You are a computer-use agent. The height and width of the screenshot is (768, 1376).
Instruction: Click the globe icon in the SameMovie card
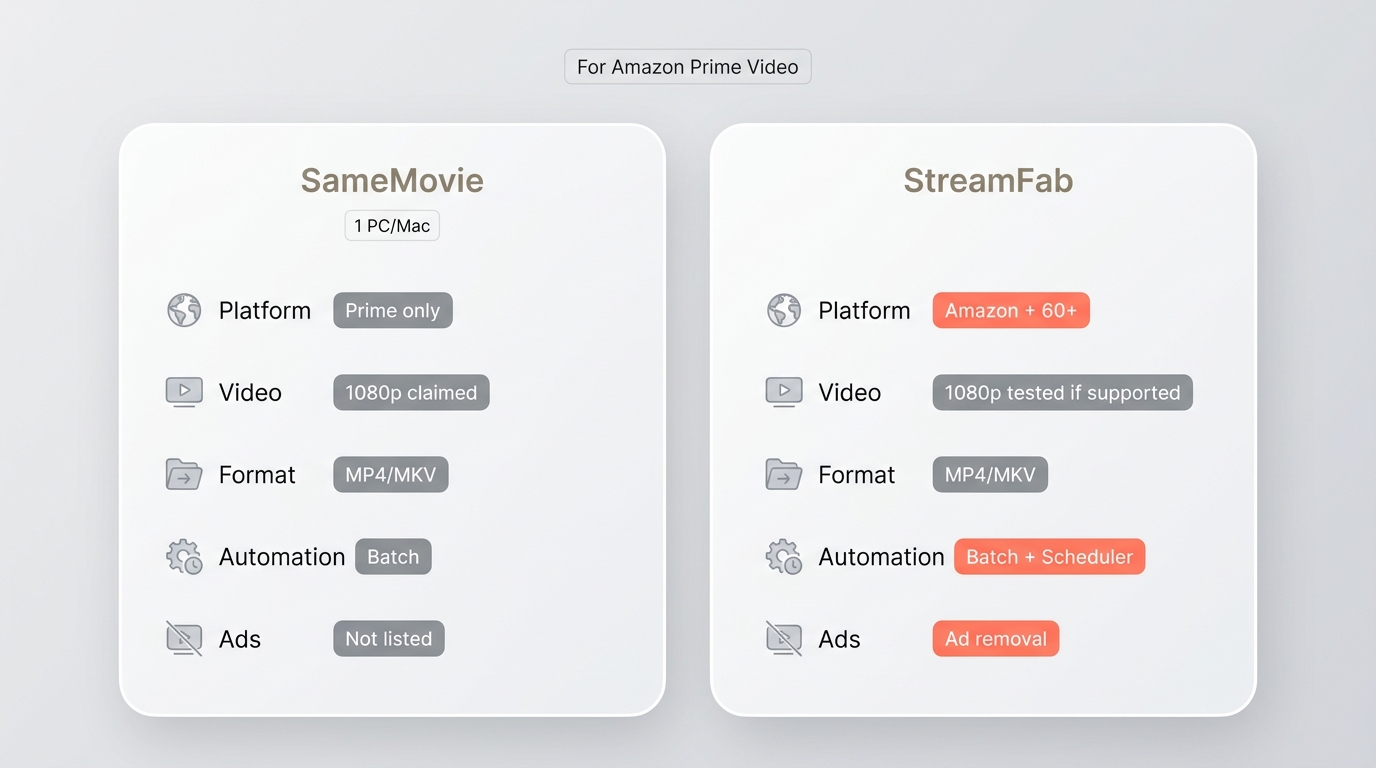coord(184,310)
